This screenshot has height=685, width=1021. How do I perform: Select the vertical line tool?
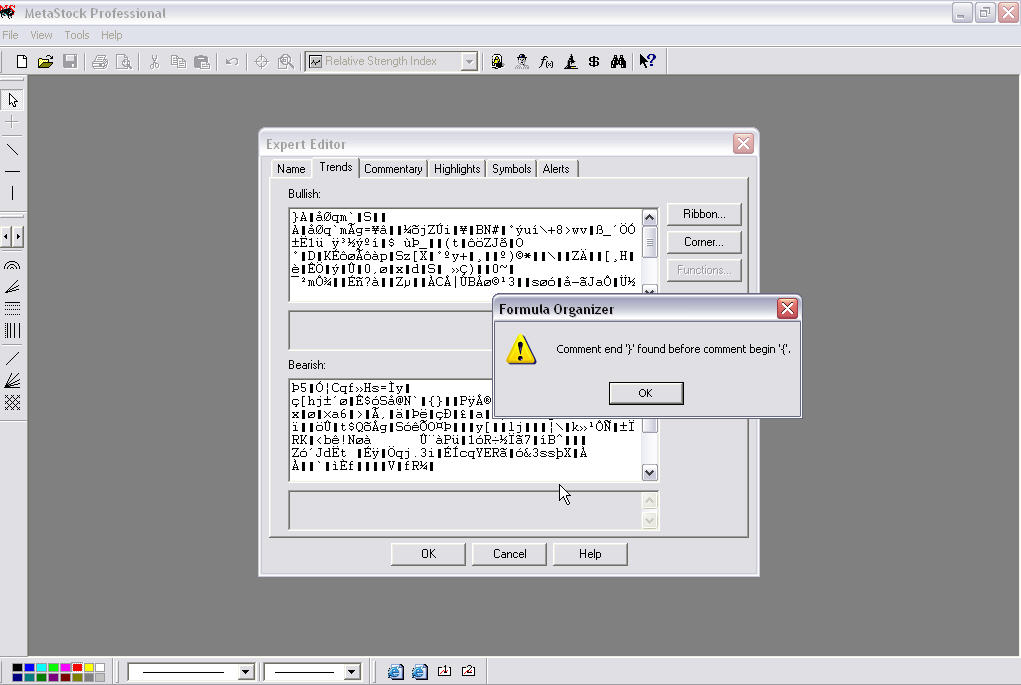pyautogui.click(x=12, y=193)
